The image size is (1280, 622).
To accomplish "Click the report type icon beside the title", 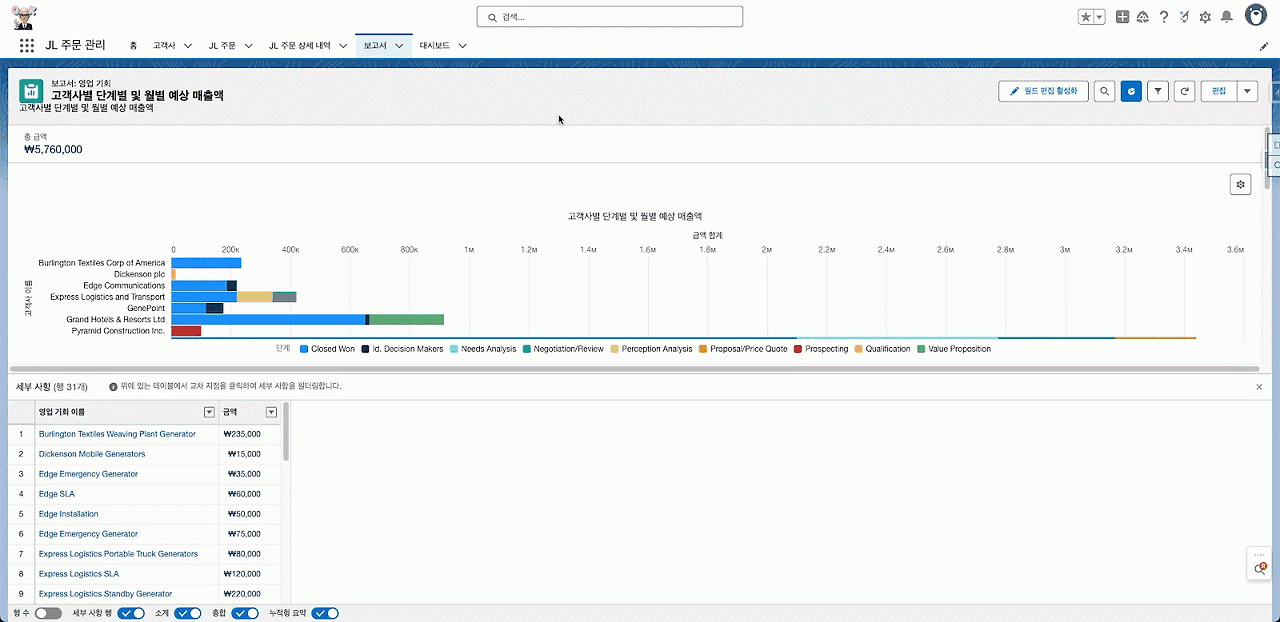I will click(30, 90).
